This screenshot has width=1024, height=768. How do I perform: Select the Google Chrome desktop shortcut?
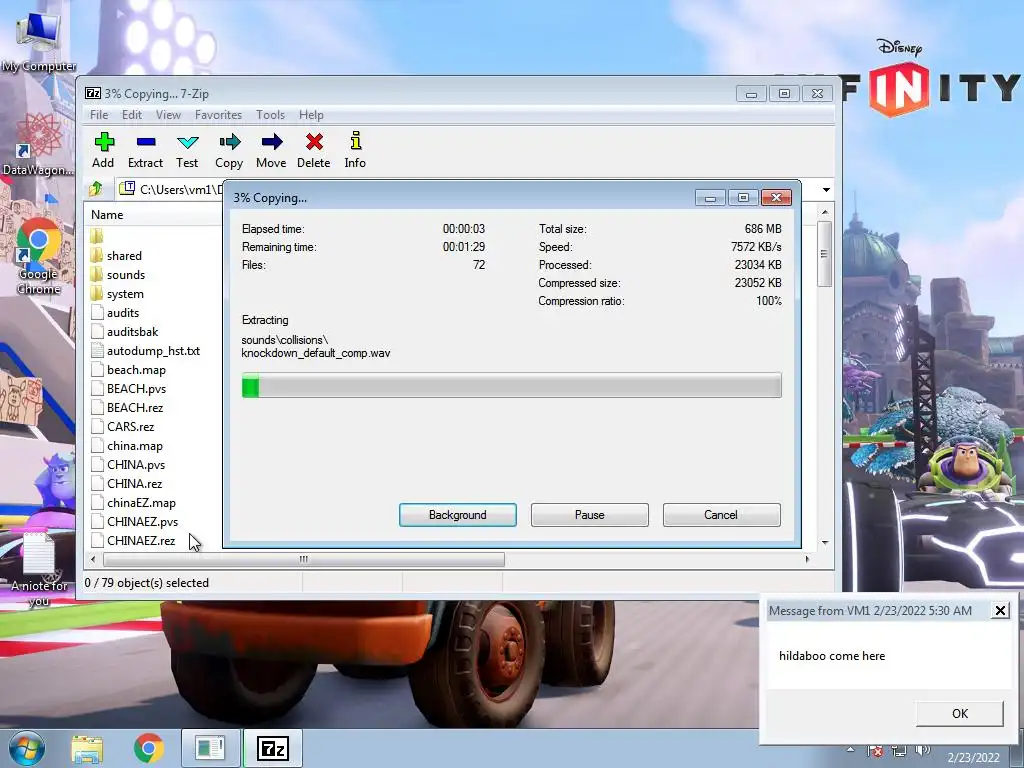click(x=39, y=257)
